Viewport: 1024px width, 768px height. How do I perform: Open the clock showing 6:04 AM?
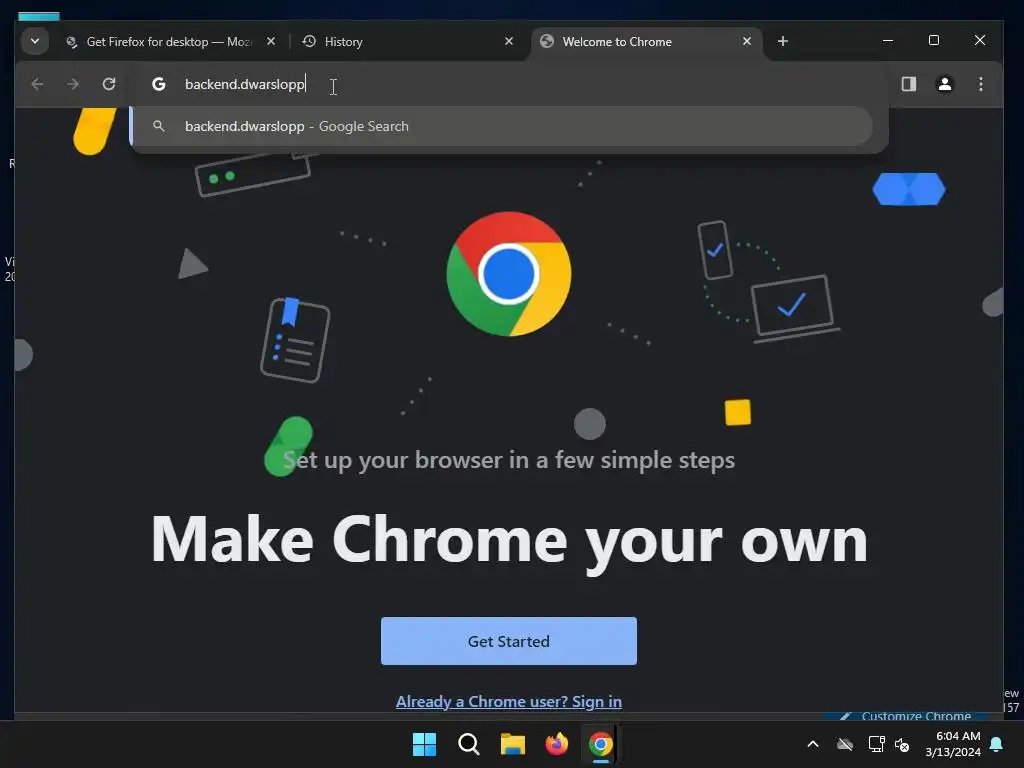(x=953, y=744)
